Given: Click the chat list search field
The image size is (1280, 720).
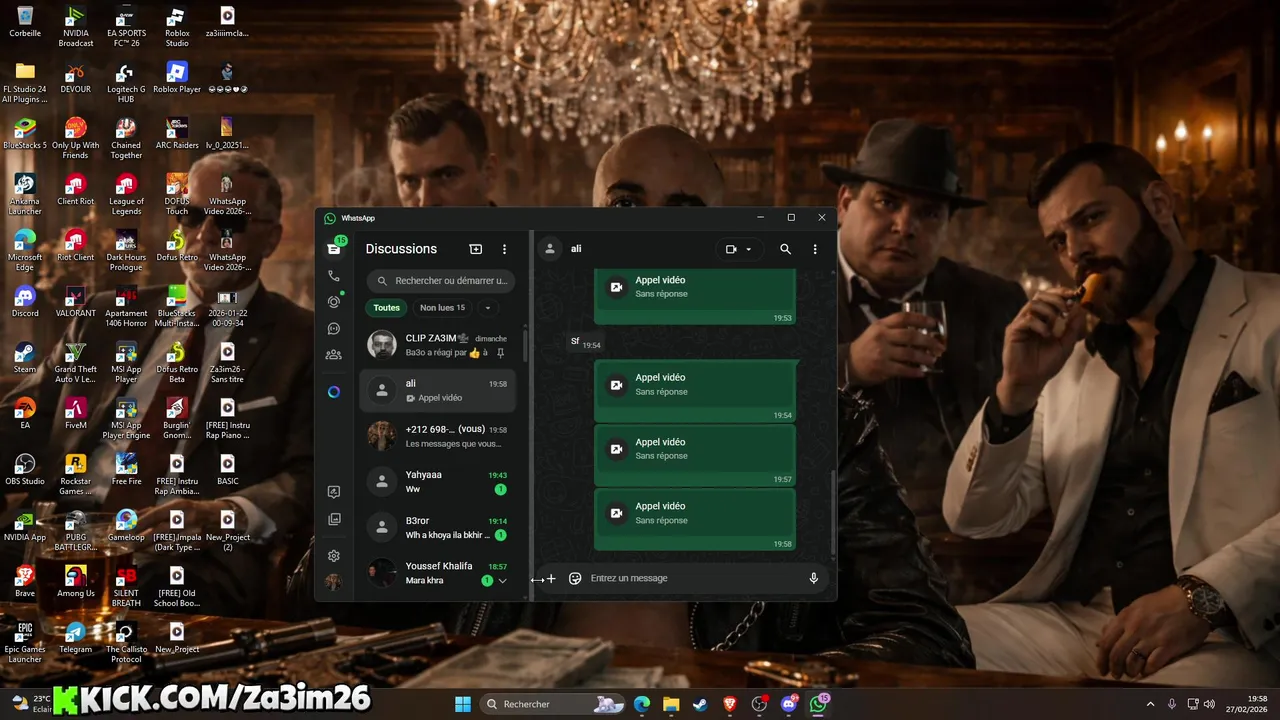Looking at the screenshot, I should 441,281.
